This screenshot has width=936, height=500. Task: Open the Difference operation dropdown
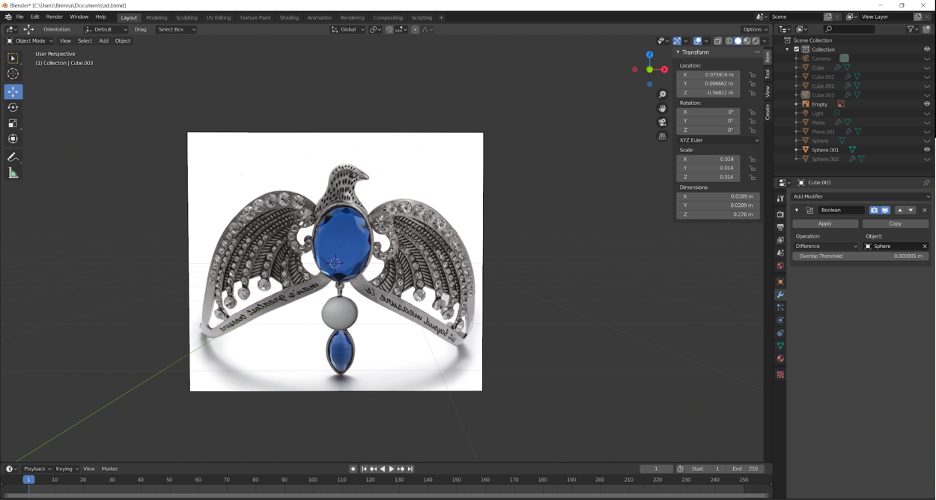tap(826, 246)
